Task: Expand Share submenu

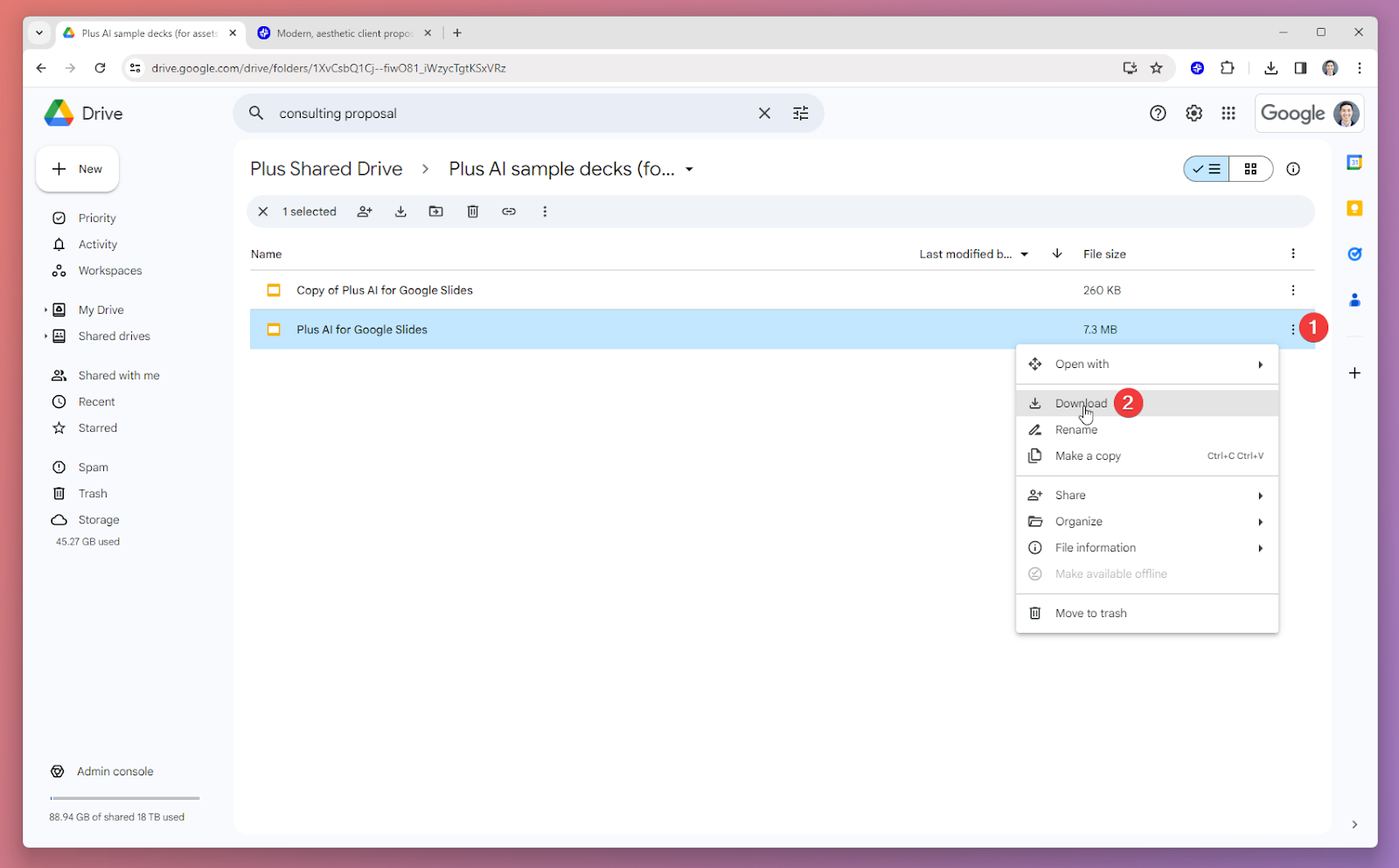Action: click(1260, 496)
